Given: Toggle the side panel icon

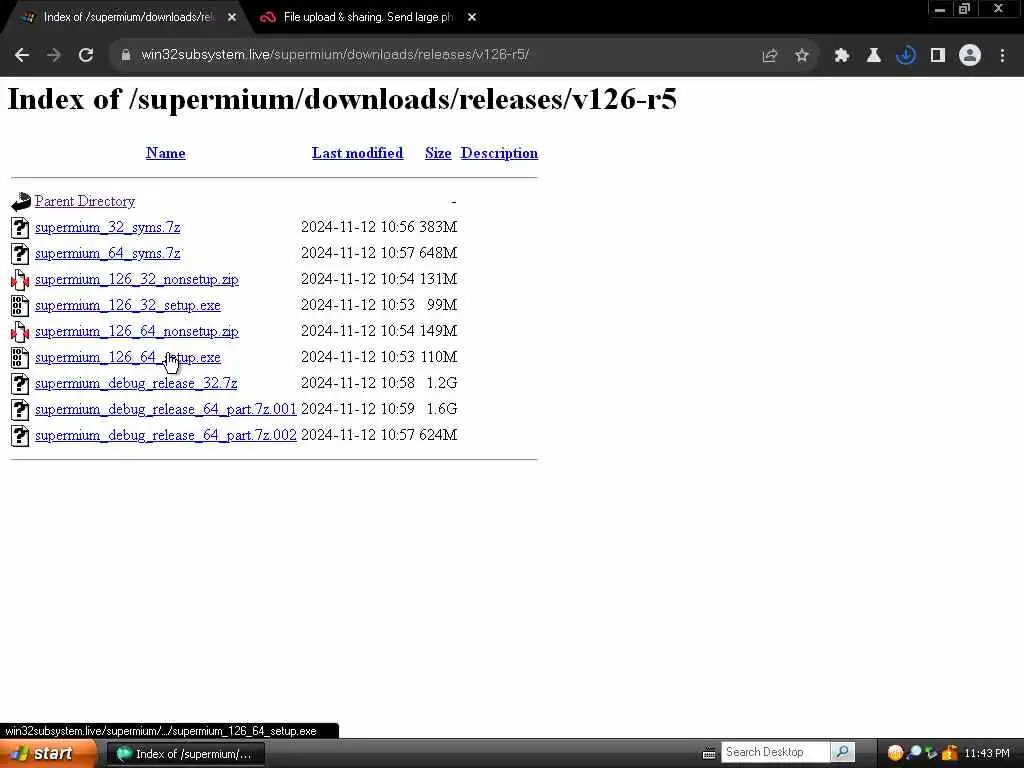Looking at the screenshot, I should point(938,56).
